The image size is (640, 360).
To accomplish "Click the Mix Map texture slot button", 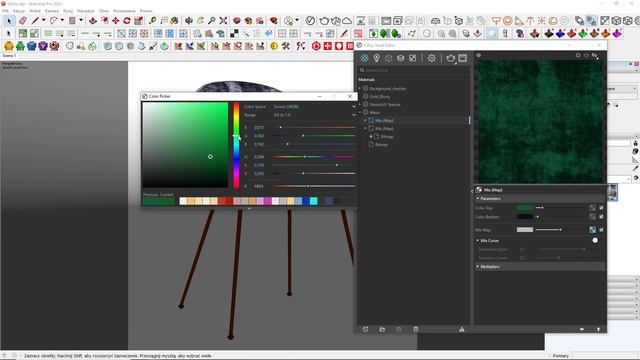I will click(592, 230).
